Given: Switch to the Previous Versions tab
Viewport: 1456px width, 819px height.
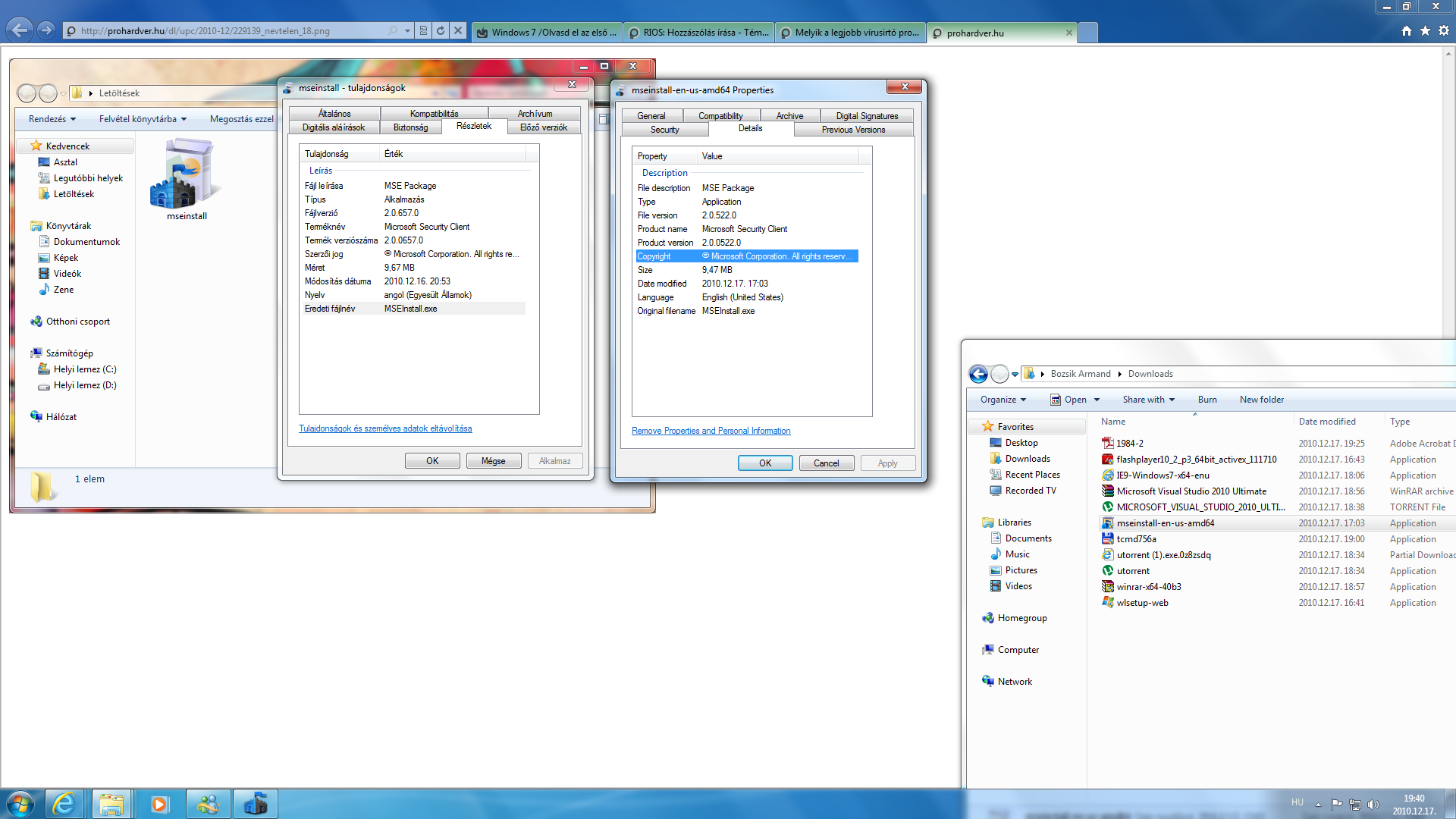Looking at the screenshot, I should 853,130.
